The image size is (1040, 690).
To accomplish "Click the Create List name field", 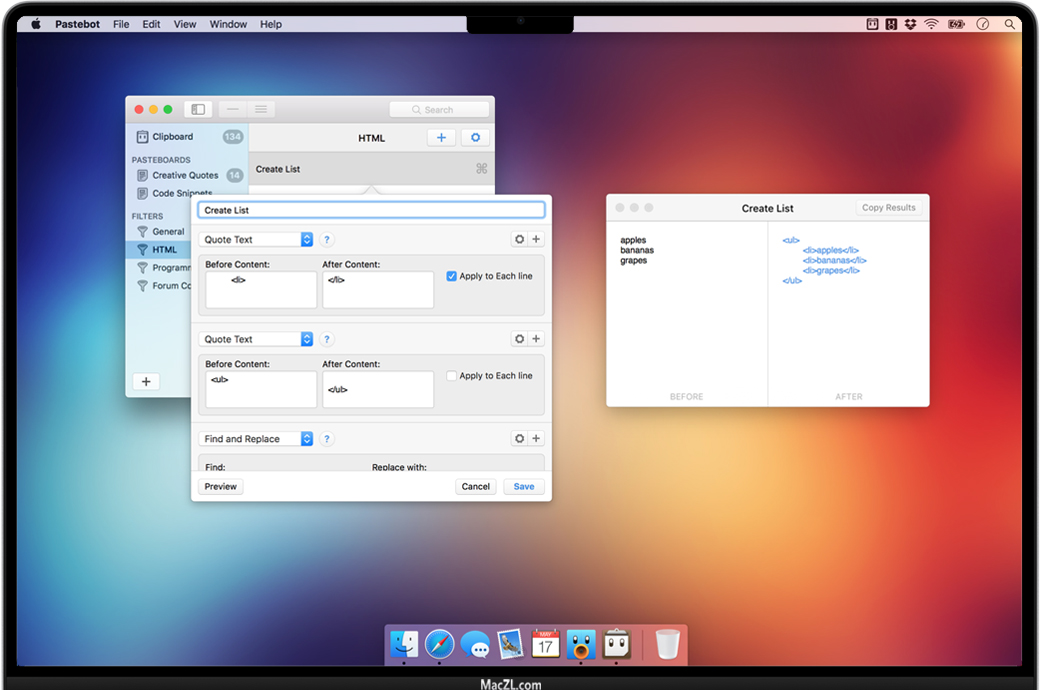I will 371,210.
